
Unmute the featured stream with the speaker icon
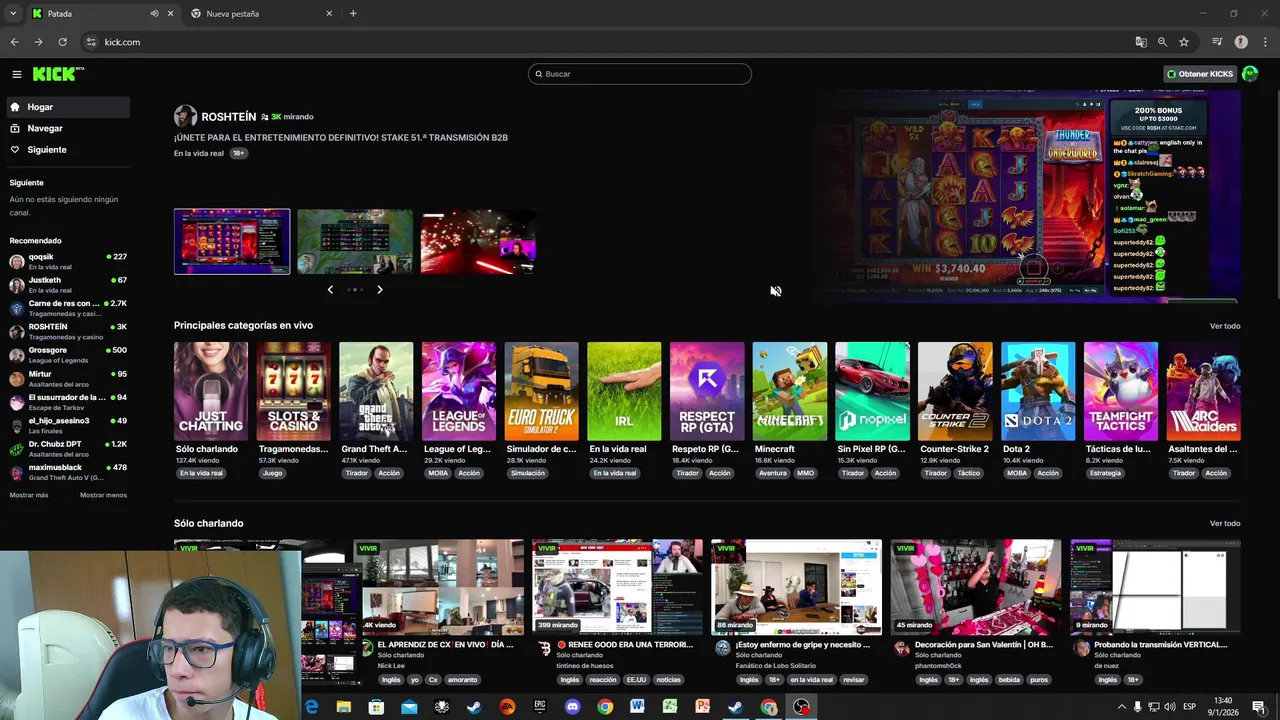[x=775, y=291]
